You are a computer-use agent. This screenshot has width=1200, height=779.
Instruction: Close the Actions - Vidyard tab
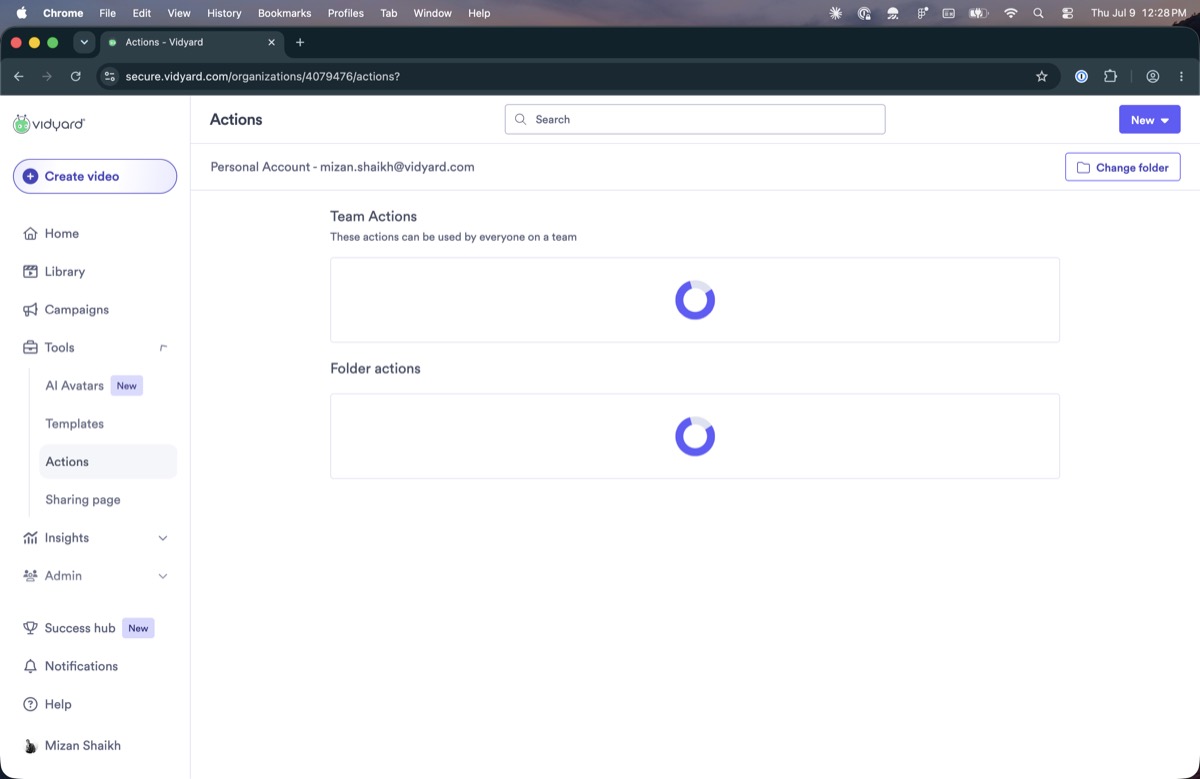click(272, 42)
